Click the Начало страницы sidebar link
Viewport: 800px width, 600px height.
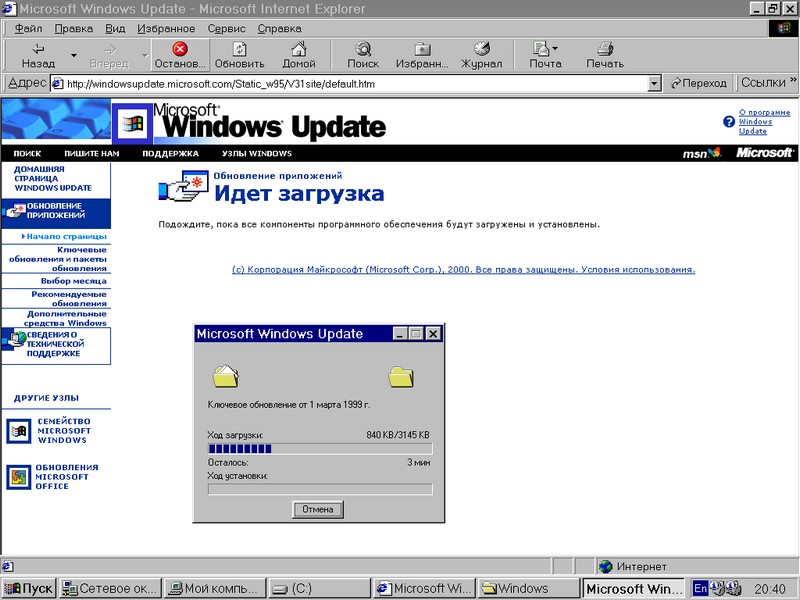pos(64,237)
